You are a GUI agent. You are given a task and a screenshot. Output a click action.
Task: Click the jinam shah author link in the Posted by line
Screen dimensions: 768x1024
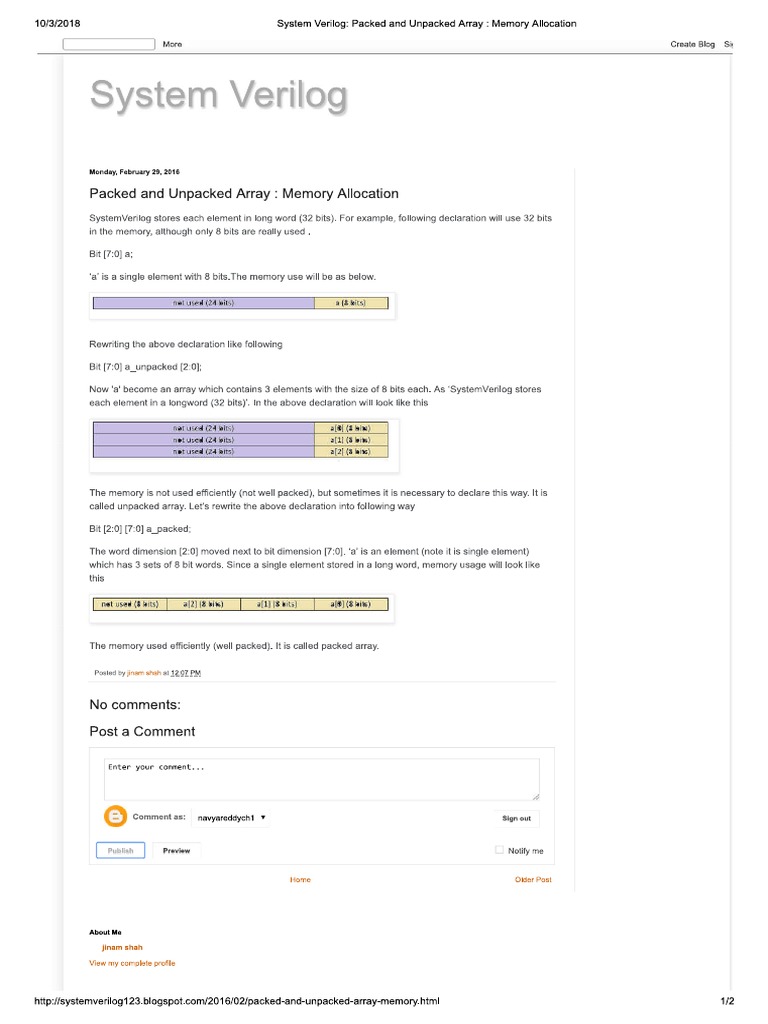[x=145, y=673]
